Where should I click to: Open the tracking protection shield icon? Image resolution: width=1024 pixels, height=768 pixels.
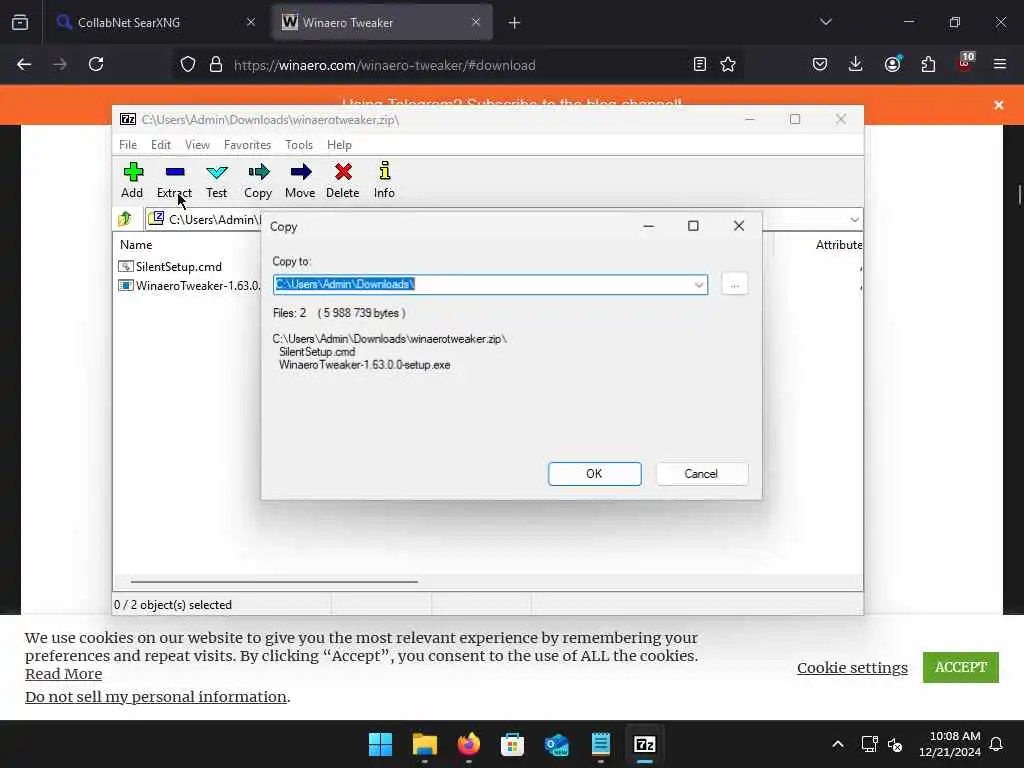188,65
